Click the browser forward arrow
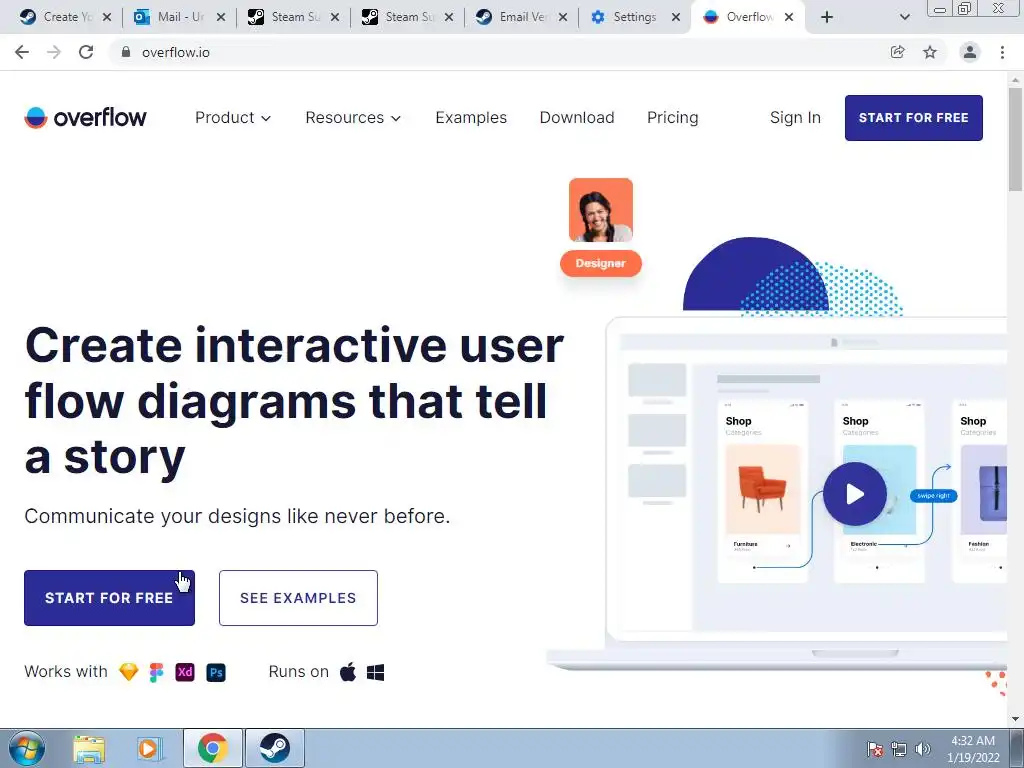Viewport: 1024px width, 768px height. [54, 52]
